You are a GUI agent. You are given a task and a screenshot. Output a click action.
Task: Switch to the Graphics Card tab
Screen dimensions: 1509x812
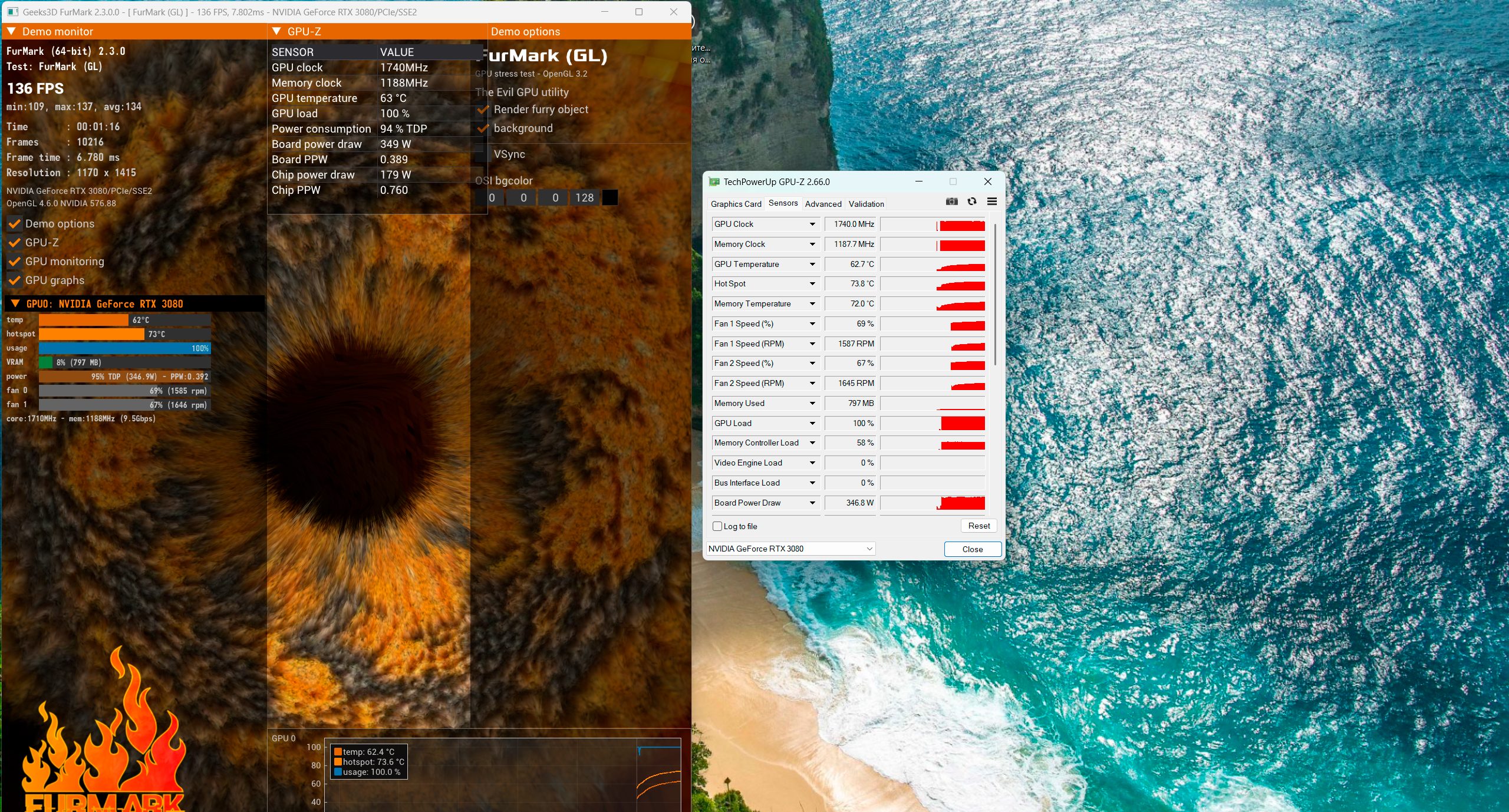736,204
